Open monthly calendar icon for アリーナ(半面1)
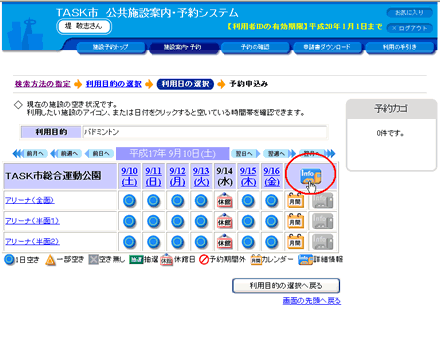The width and height of the screenshot is (440, 360). [296, 221]
